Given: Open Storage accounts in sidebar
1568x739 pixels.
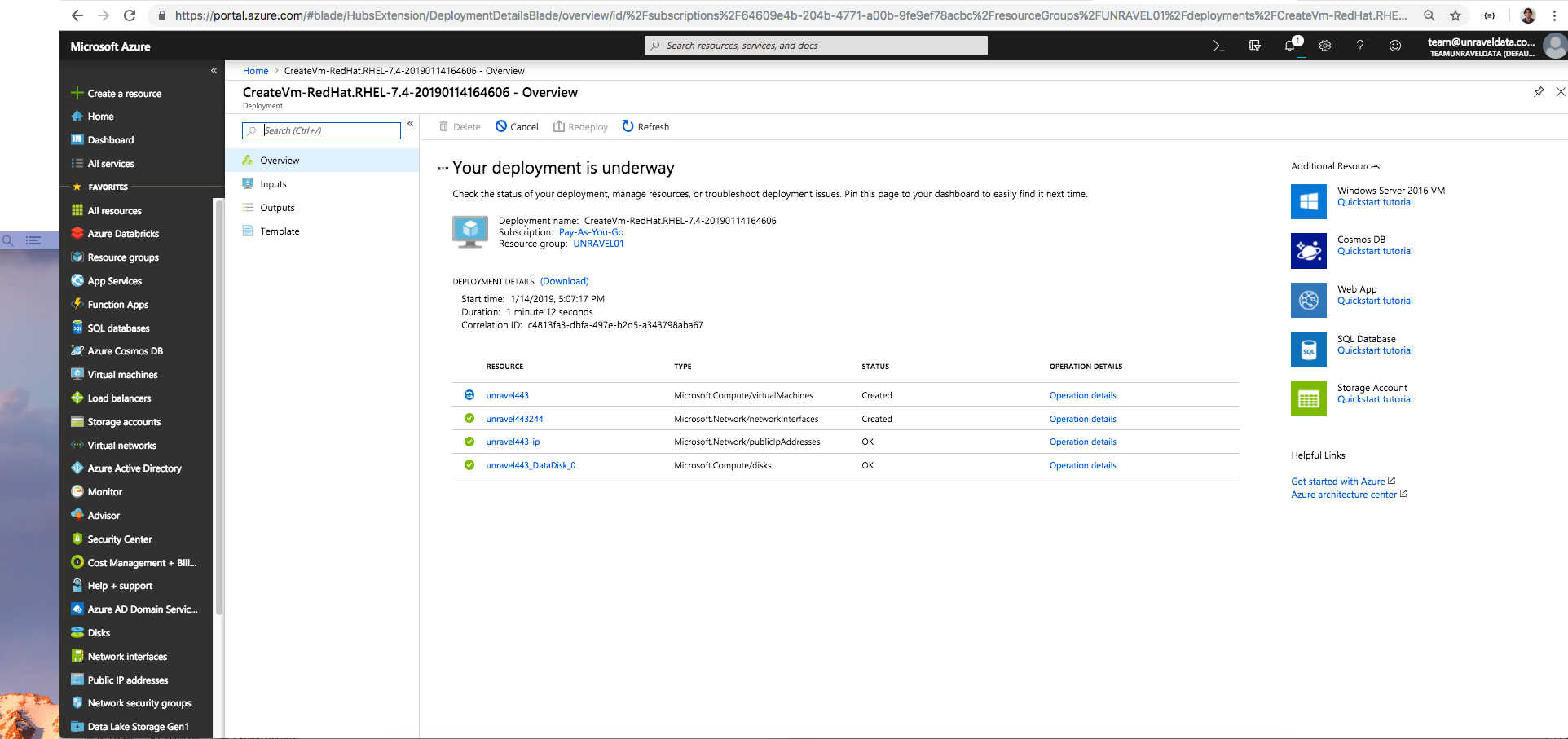Looking at the screenshot, I should coord(125,422).
